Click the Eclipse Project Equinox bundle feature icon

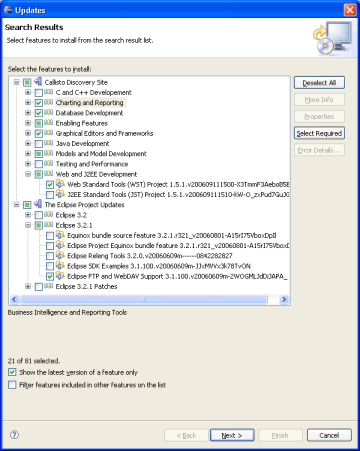60,245
